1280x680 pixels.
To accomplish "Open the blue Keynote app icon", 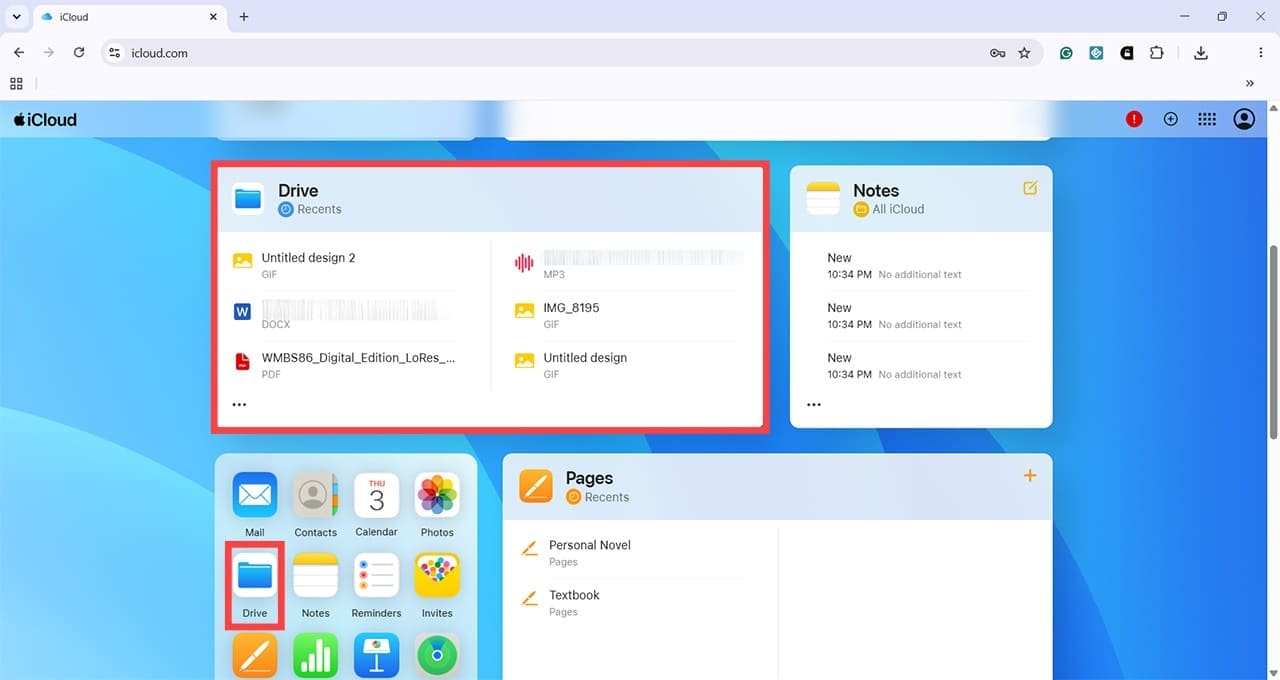I will pos(376,656).
